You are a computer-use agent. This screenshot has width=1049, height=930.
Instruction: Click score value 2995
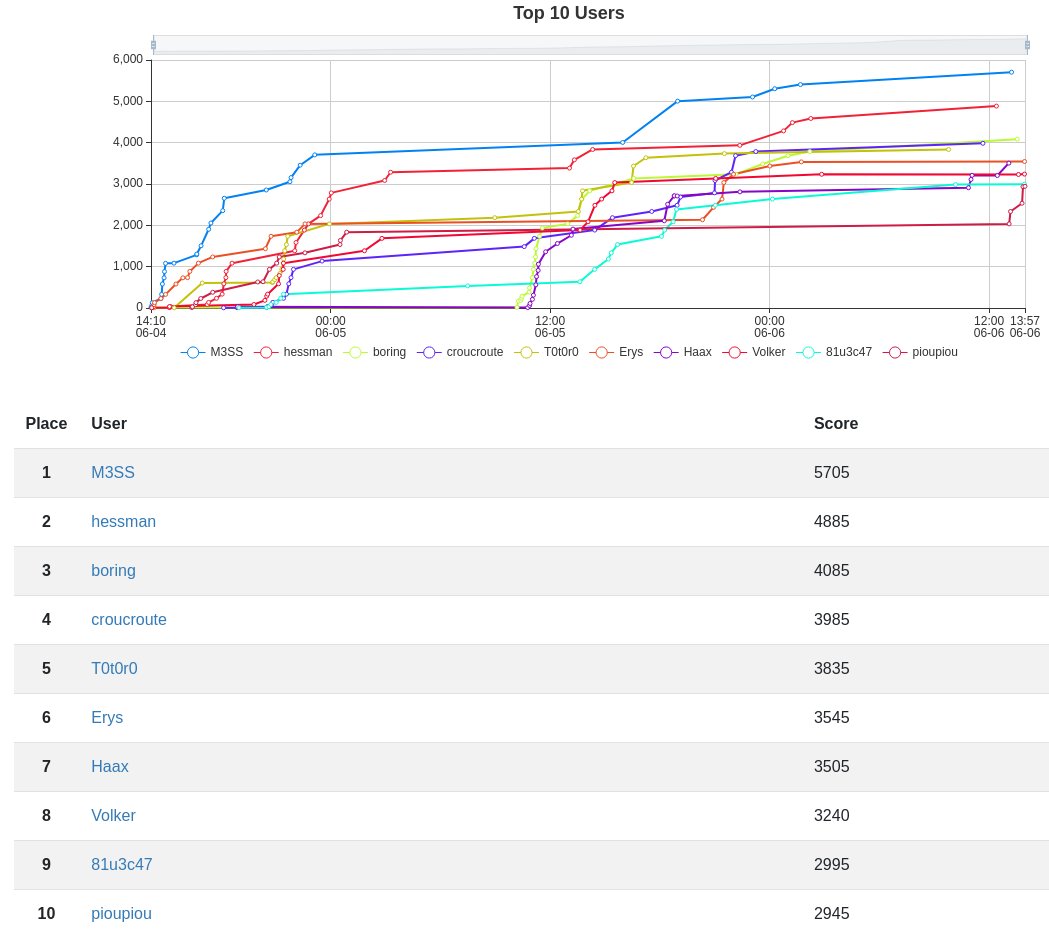coord(832,864)
